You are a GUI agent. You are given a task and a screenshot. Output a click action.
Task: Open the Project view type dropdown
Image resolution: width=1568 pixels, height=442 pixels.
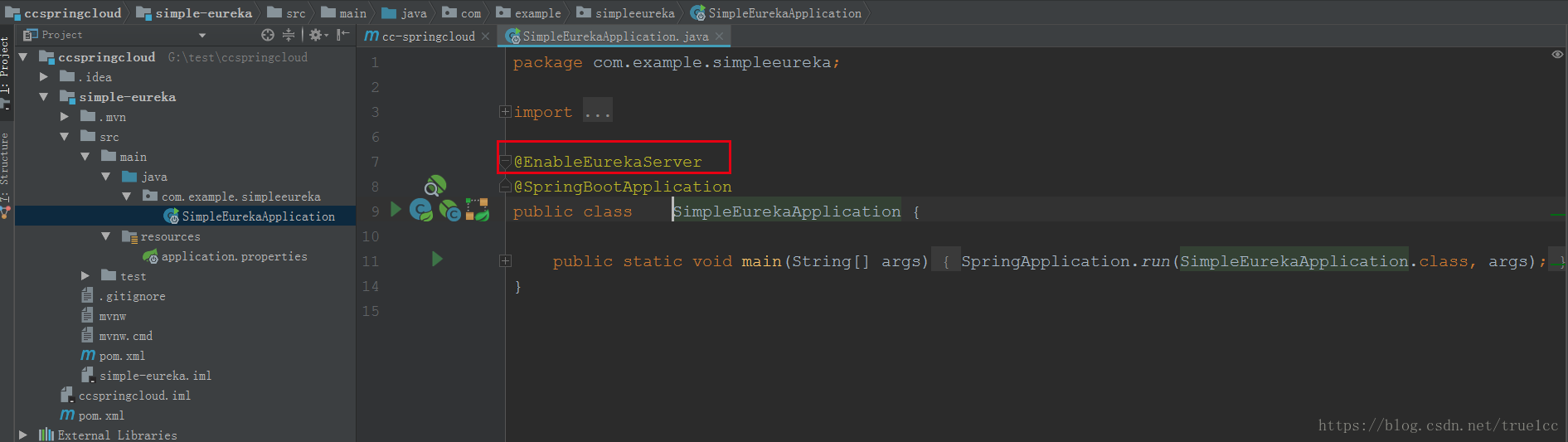coord(201,36)
